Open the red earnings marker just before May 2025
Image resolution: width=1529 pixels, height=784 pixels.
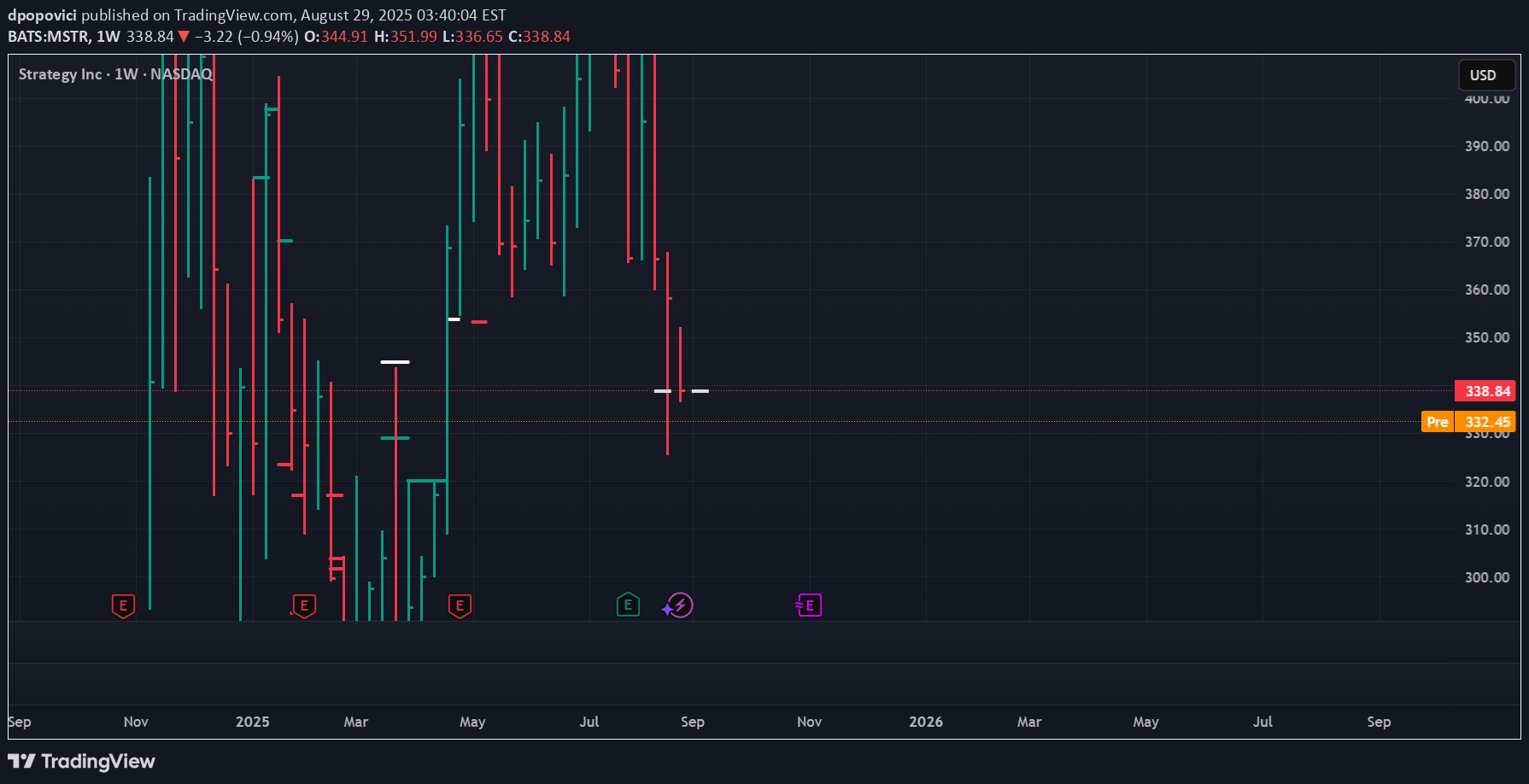[460, 606]
